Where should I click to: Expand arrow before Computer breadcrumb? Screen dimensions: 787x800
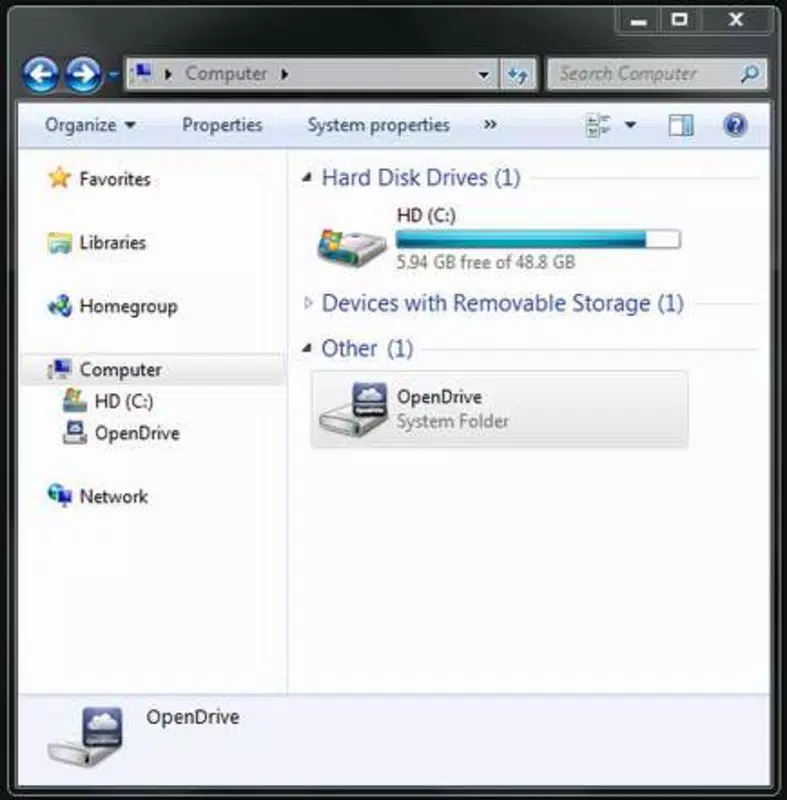click(x=168, y=74)
